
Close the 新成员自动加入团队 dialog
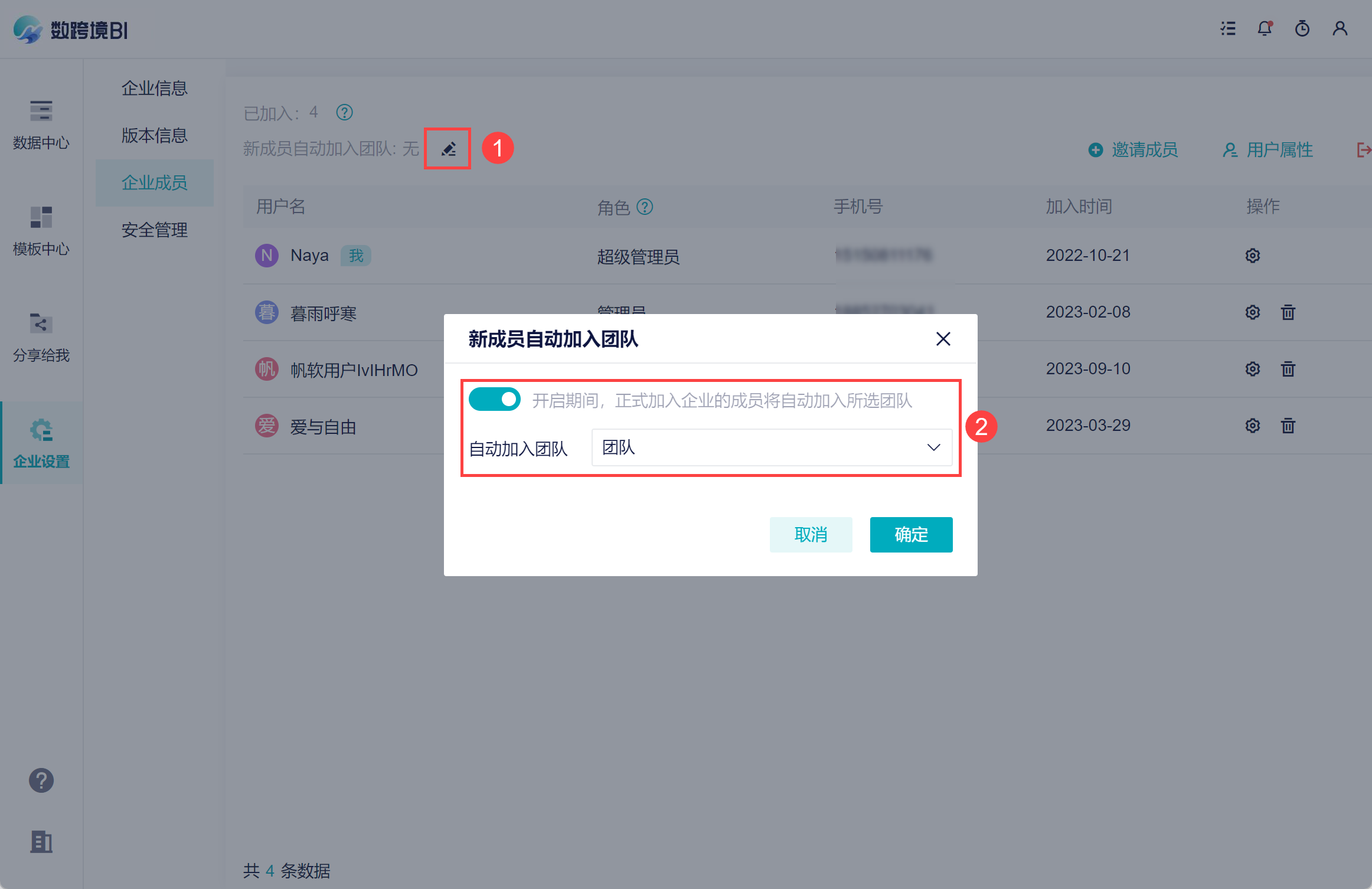tap(943, 339)
